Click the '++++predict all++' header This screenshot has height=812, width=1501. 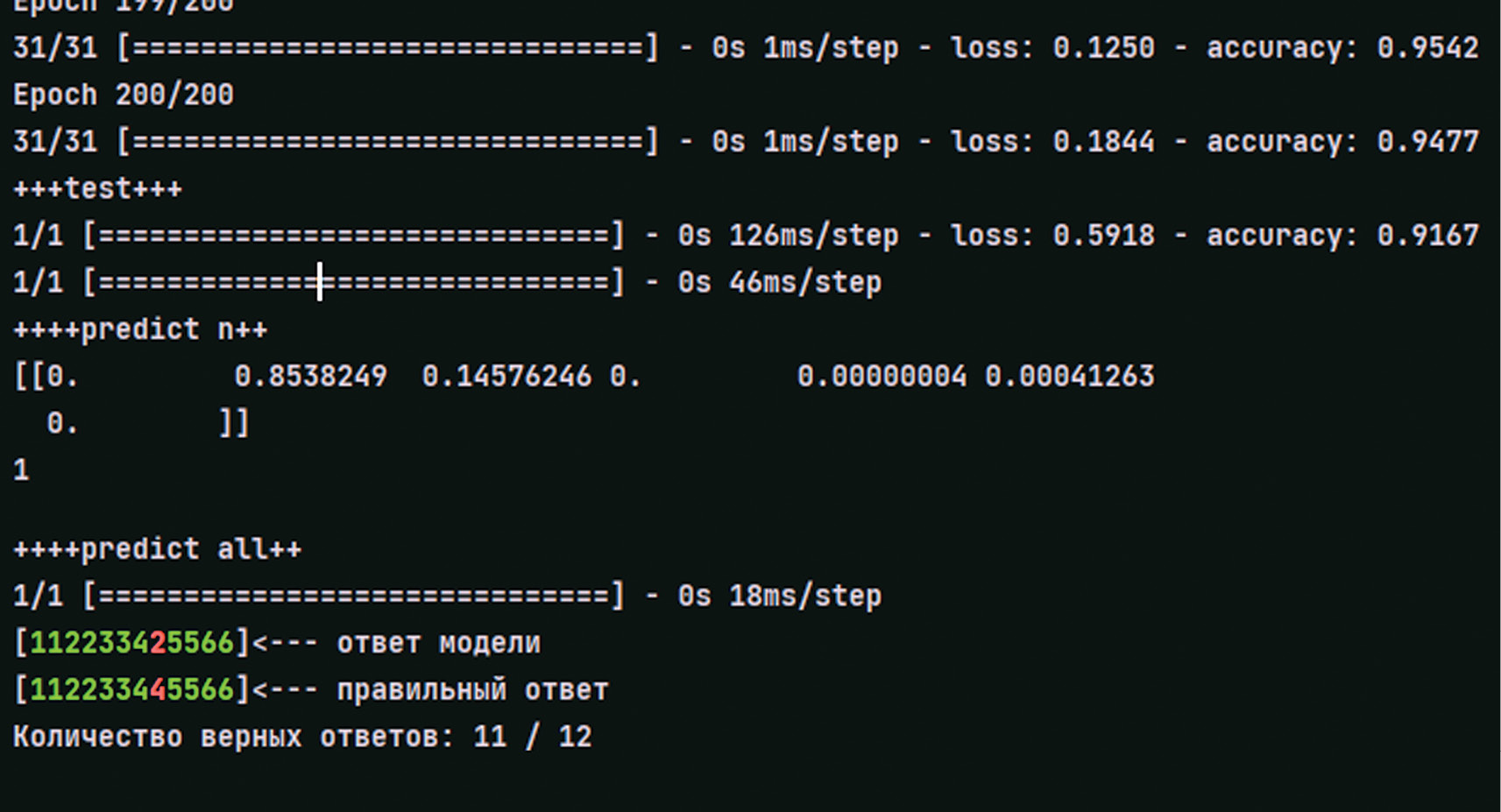(157, 549)
